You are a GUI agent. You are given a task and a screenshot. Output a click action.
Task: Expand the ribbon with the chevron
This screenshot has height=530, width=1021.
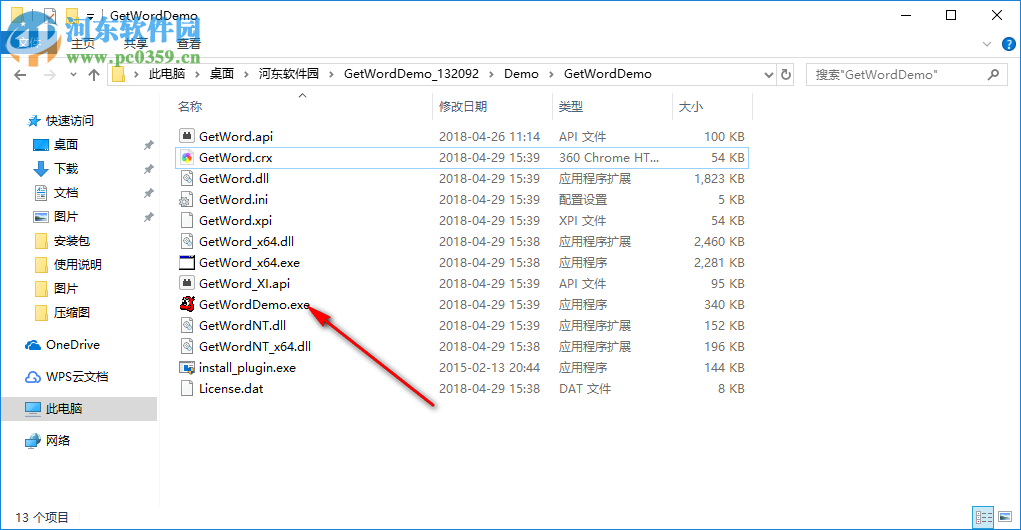click(987, 44)
